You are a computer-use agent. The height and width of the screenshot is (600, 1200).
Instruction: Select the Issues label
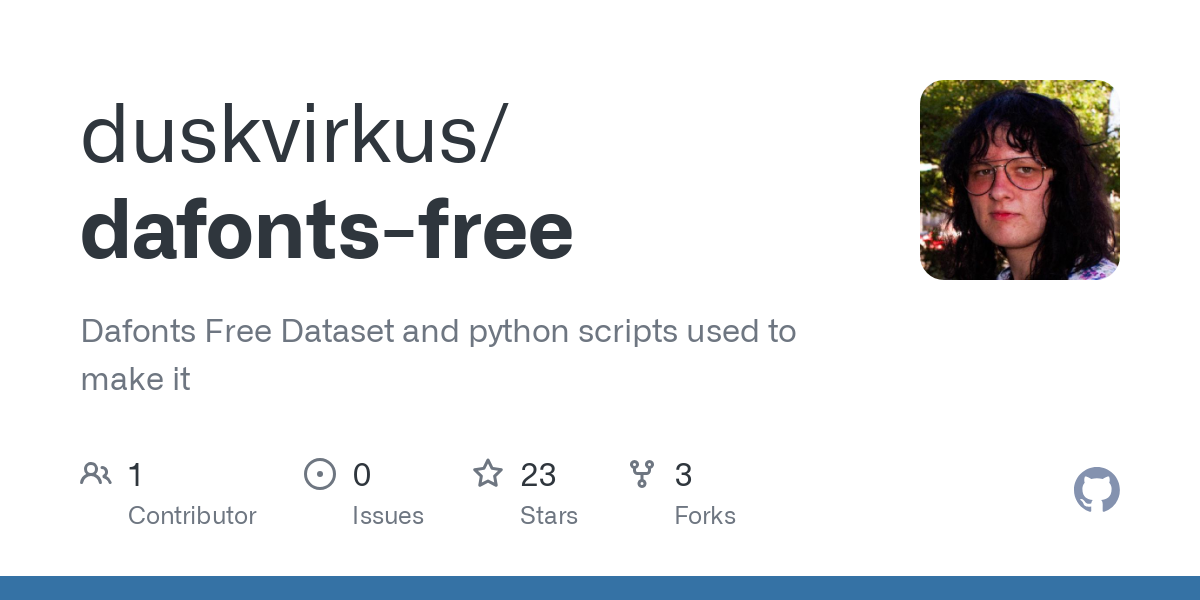tap(388, 516)
